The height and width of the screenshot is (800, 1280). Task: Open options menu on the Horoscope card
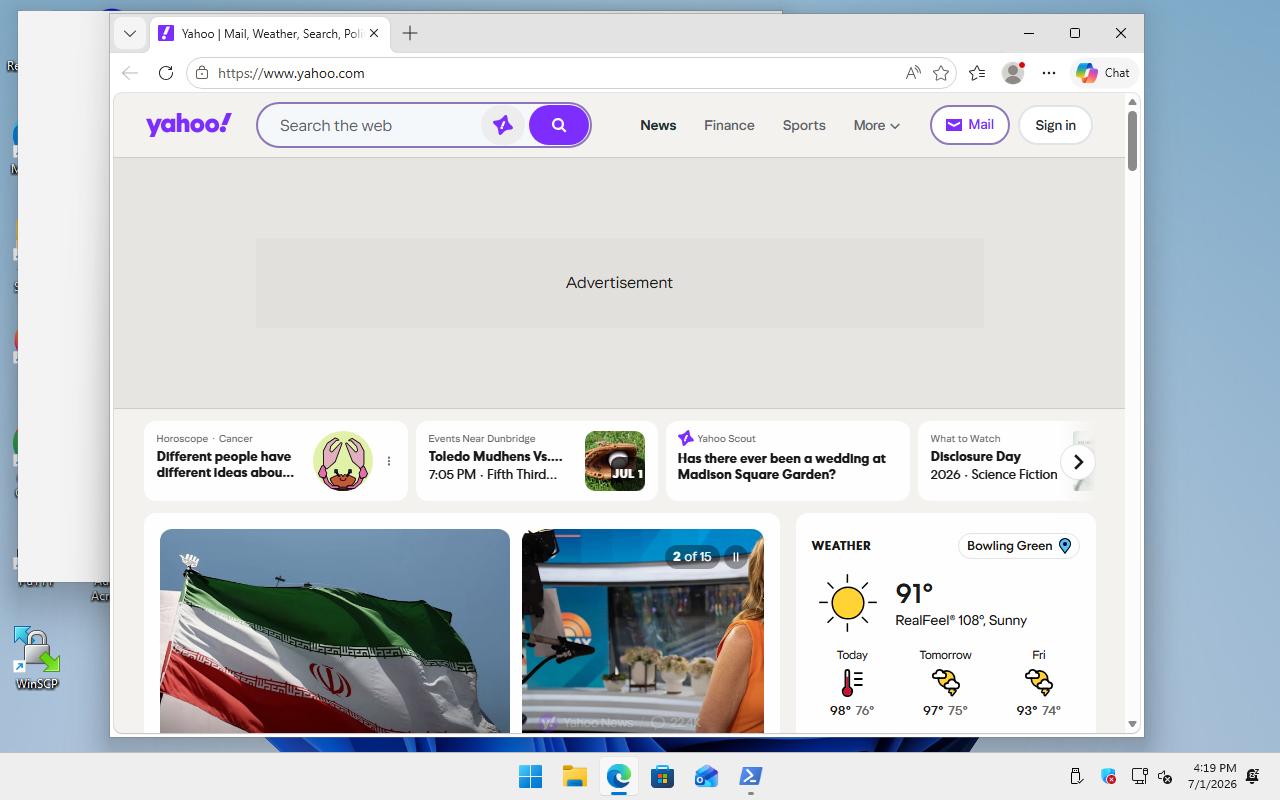[x=389, y=461]
